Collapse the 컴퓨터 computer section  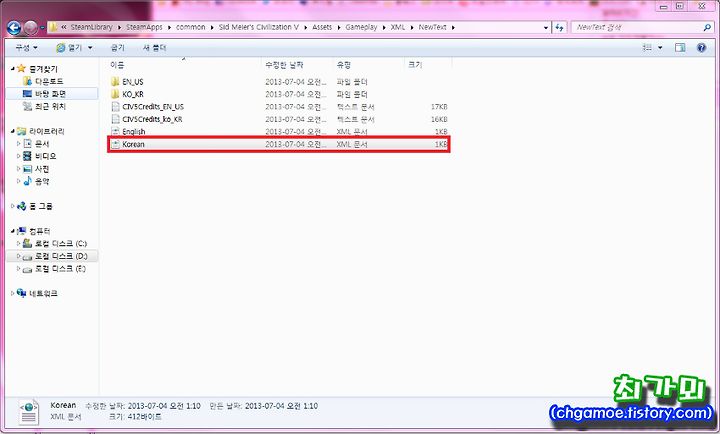(x=12, y=231)
